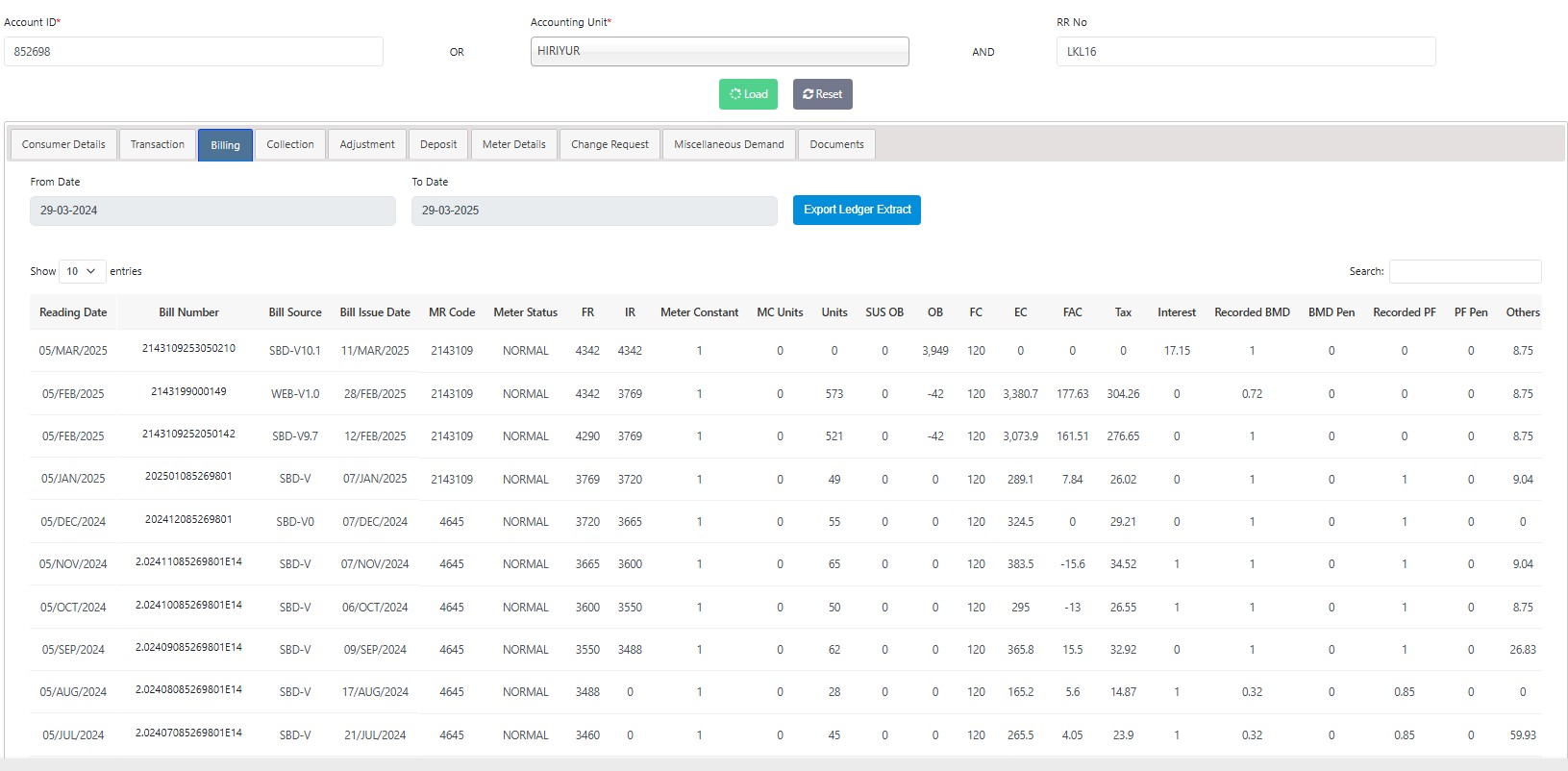
Task: Sort by Meter Status column header
Action: [525, 312]
